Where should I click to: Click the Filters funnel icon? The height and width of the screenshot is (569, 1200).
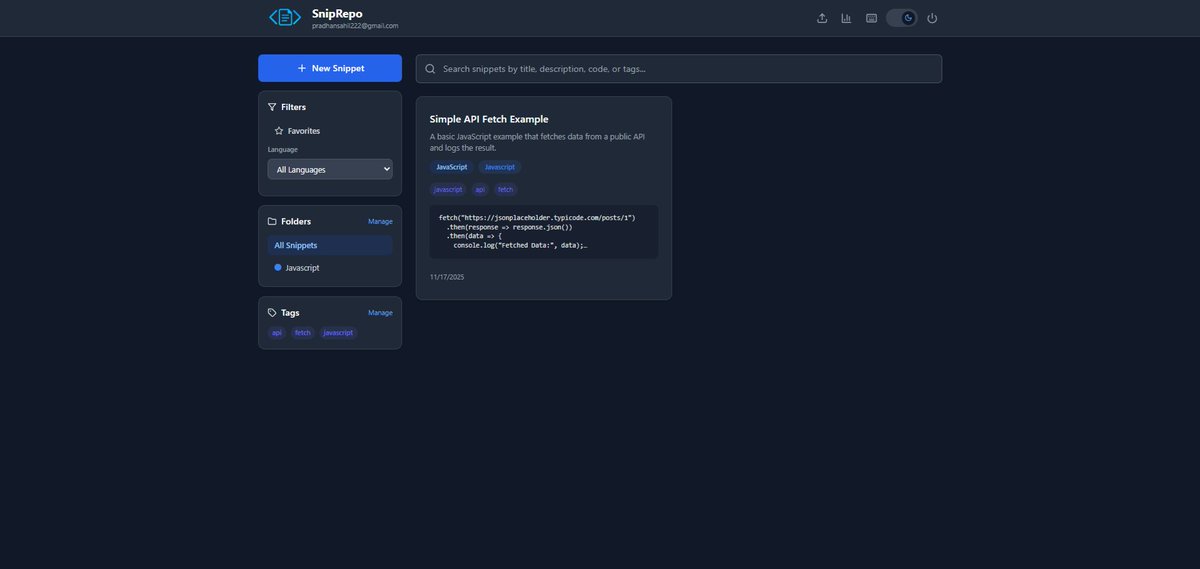click(x=272, y=107)
